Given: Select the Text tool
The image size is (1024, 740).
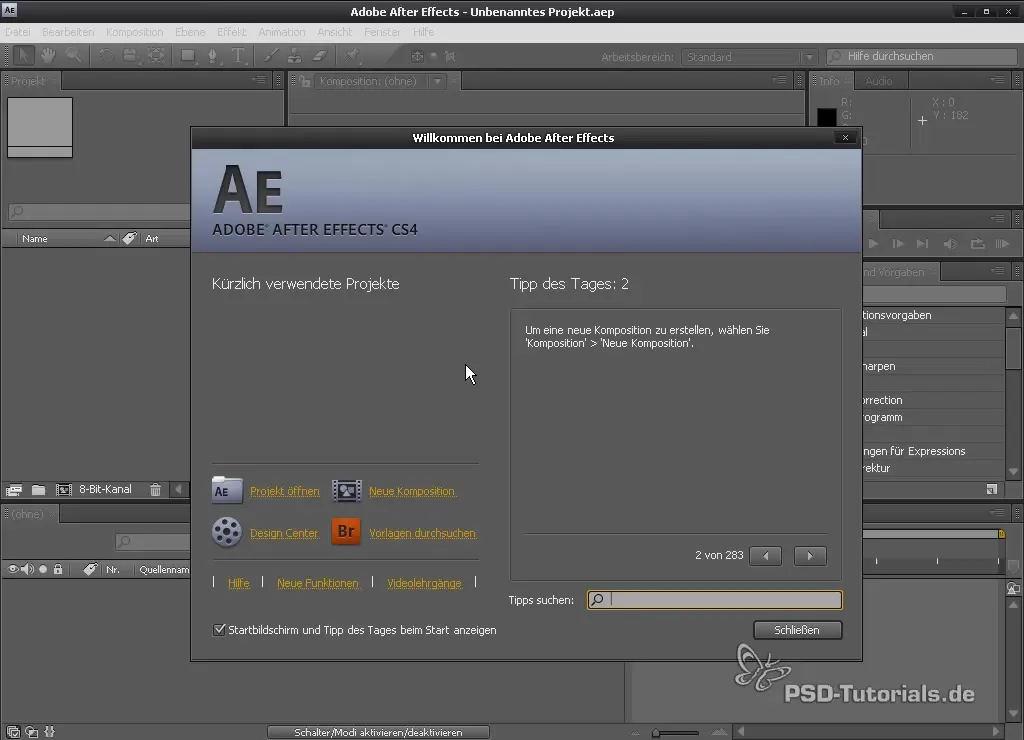Looking at the screenshot, I should pyautogui.click(x=238, y=56).
